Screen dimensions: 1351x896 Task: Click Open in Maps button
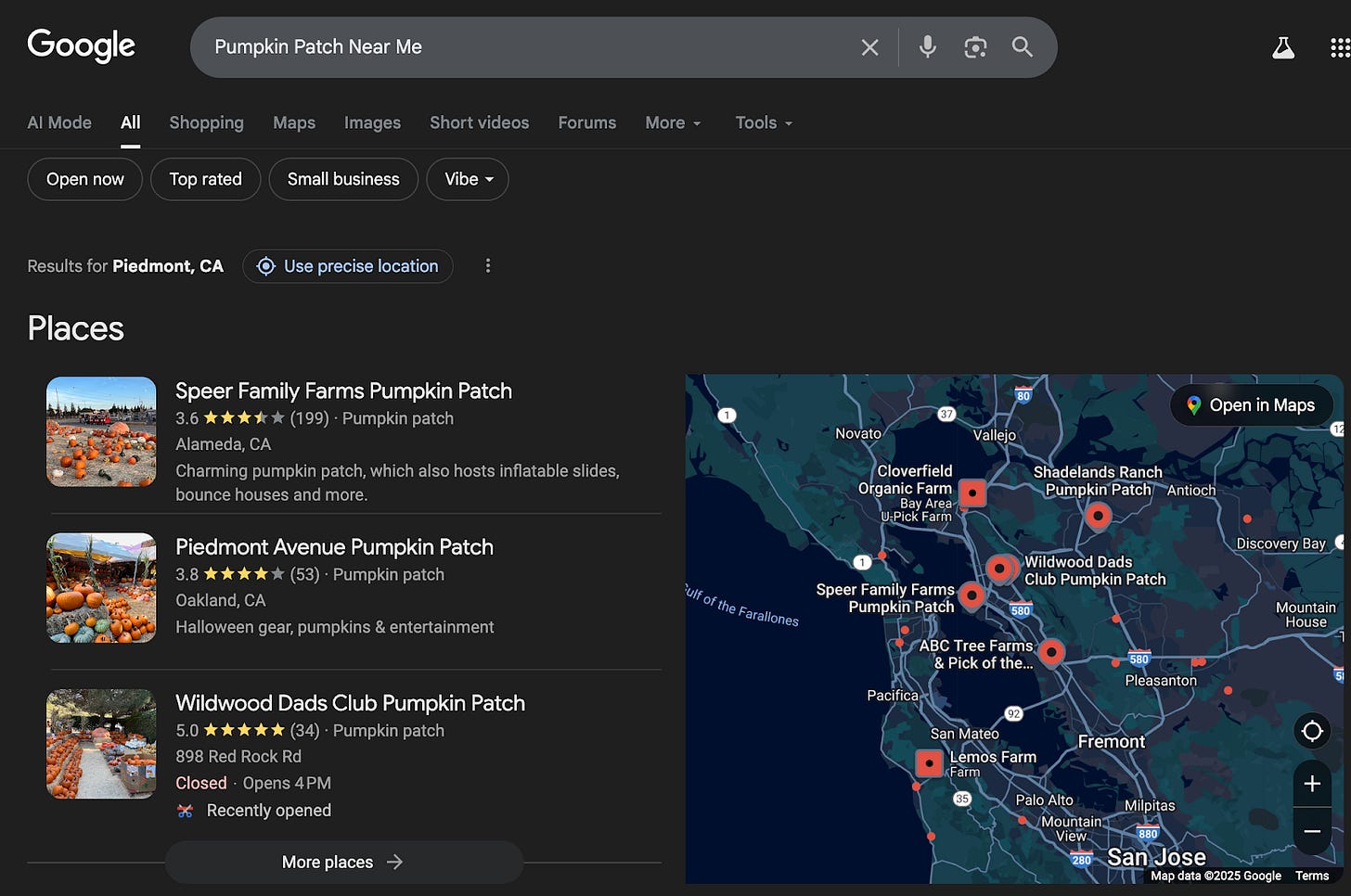click(1251, 405)
